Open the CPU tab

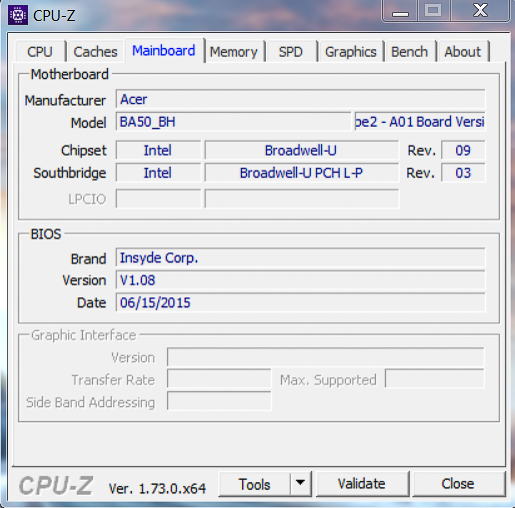click(40, 52)
